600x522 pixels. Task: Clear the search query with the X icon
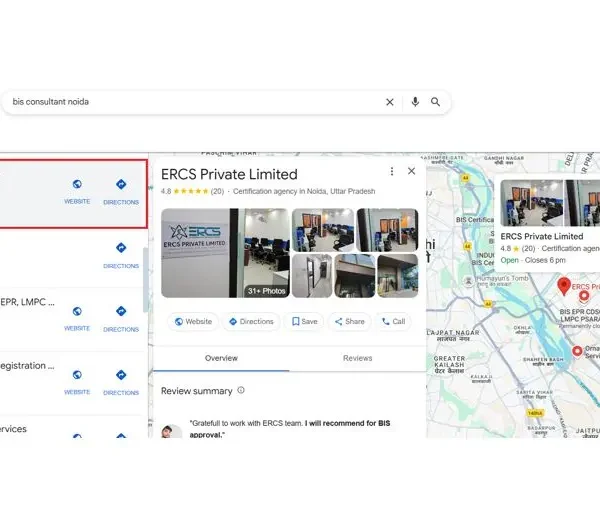(390, 102)
